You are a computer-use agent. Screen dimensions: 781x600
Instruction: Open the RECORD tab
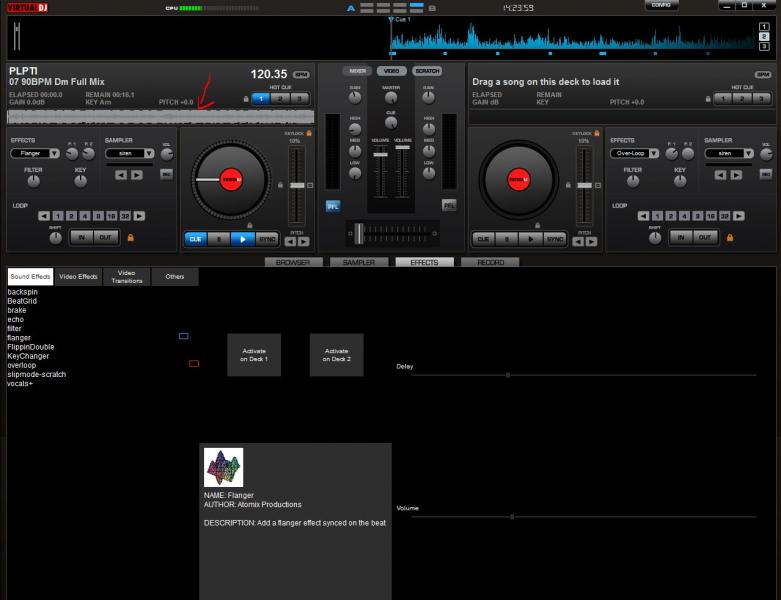click(x=490, y=262)
